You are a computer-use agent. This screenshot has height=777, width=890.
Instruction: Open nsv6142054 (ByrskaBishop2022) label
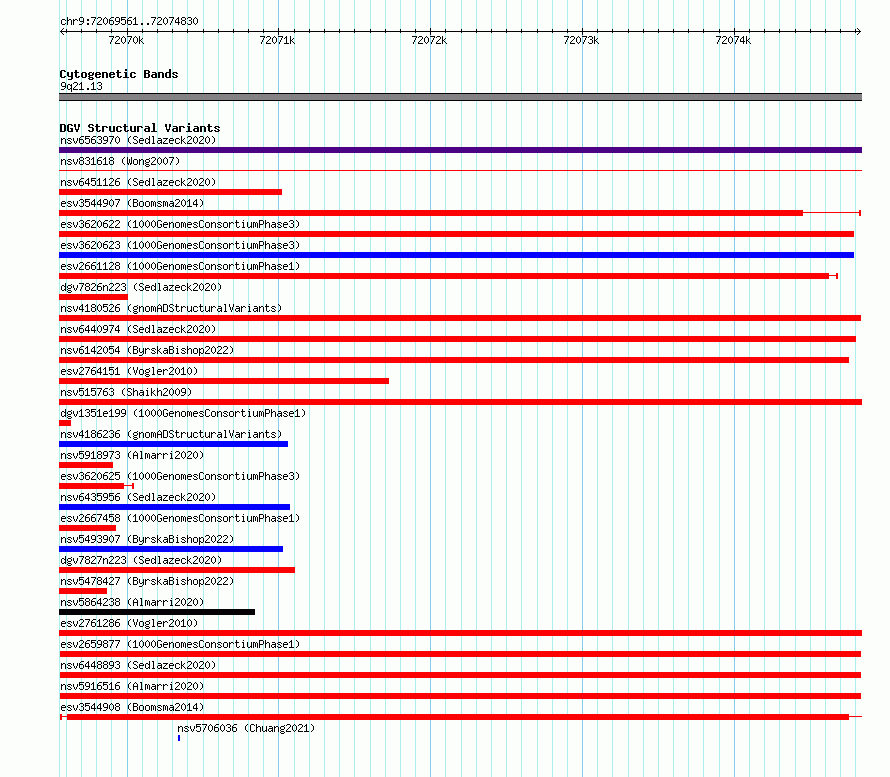[x=147, y=350]
